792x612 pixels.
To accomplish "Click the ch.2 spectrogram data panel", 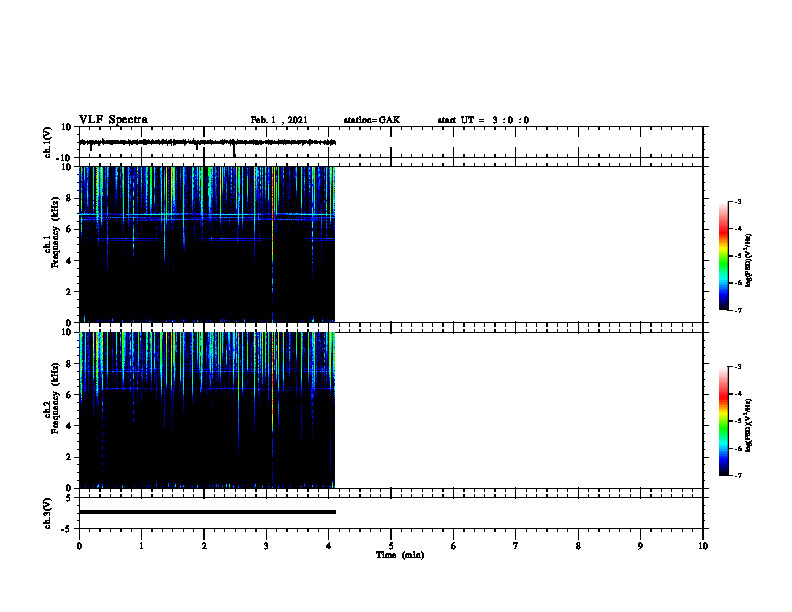I will pyautogui.click(x=207, y=410).
